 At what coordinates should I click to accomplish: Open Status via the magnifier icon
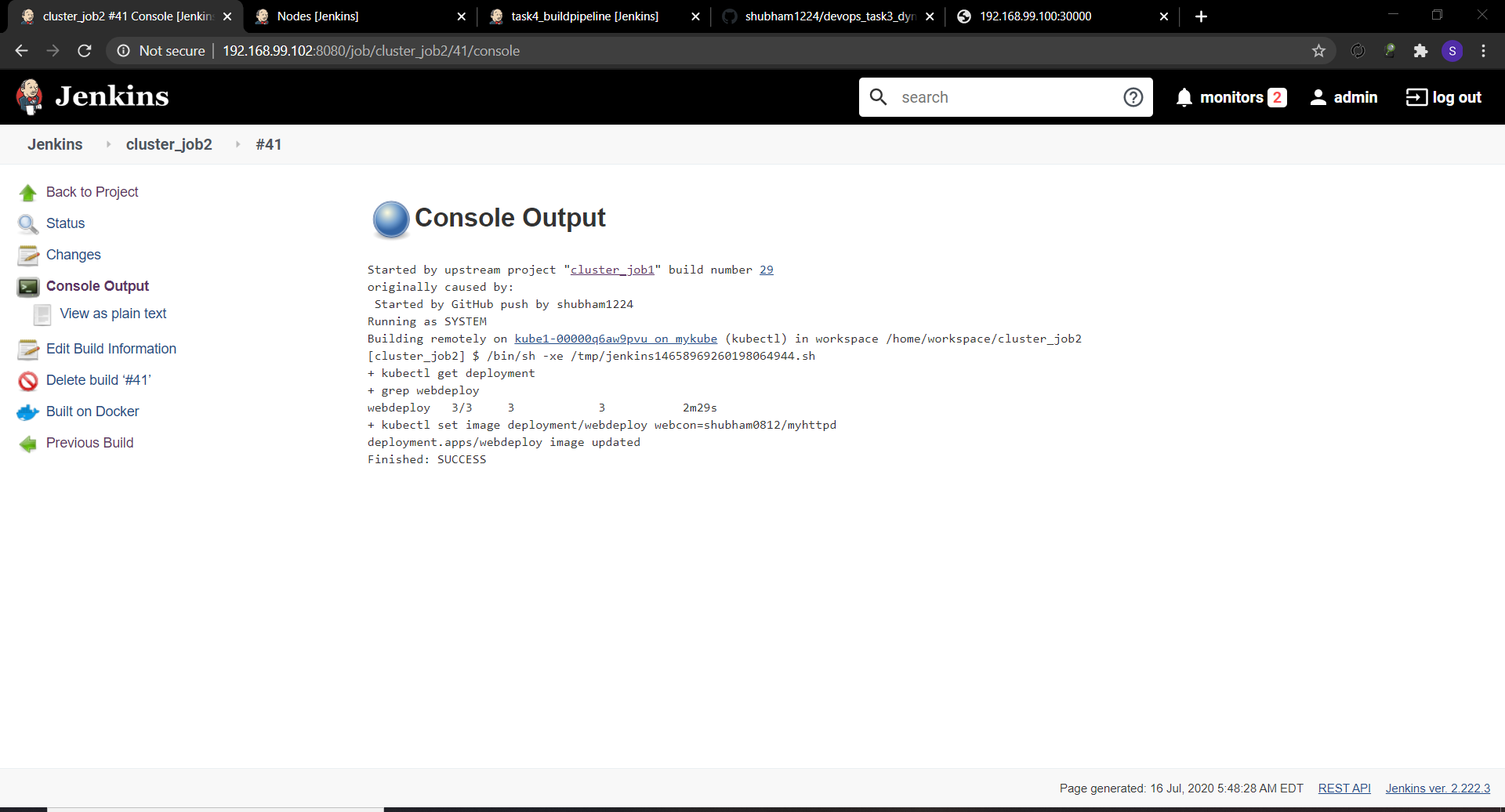pos(28,223)
